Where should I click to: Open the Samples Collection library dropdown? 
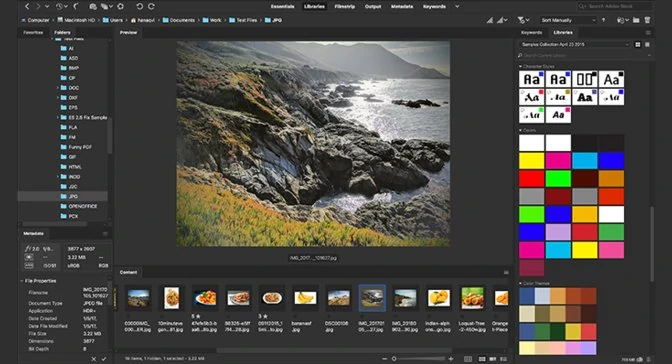(x=575, y=45)
